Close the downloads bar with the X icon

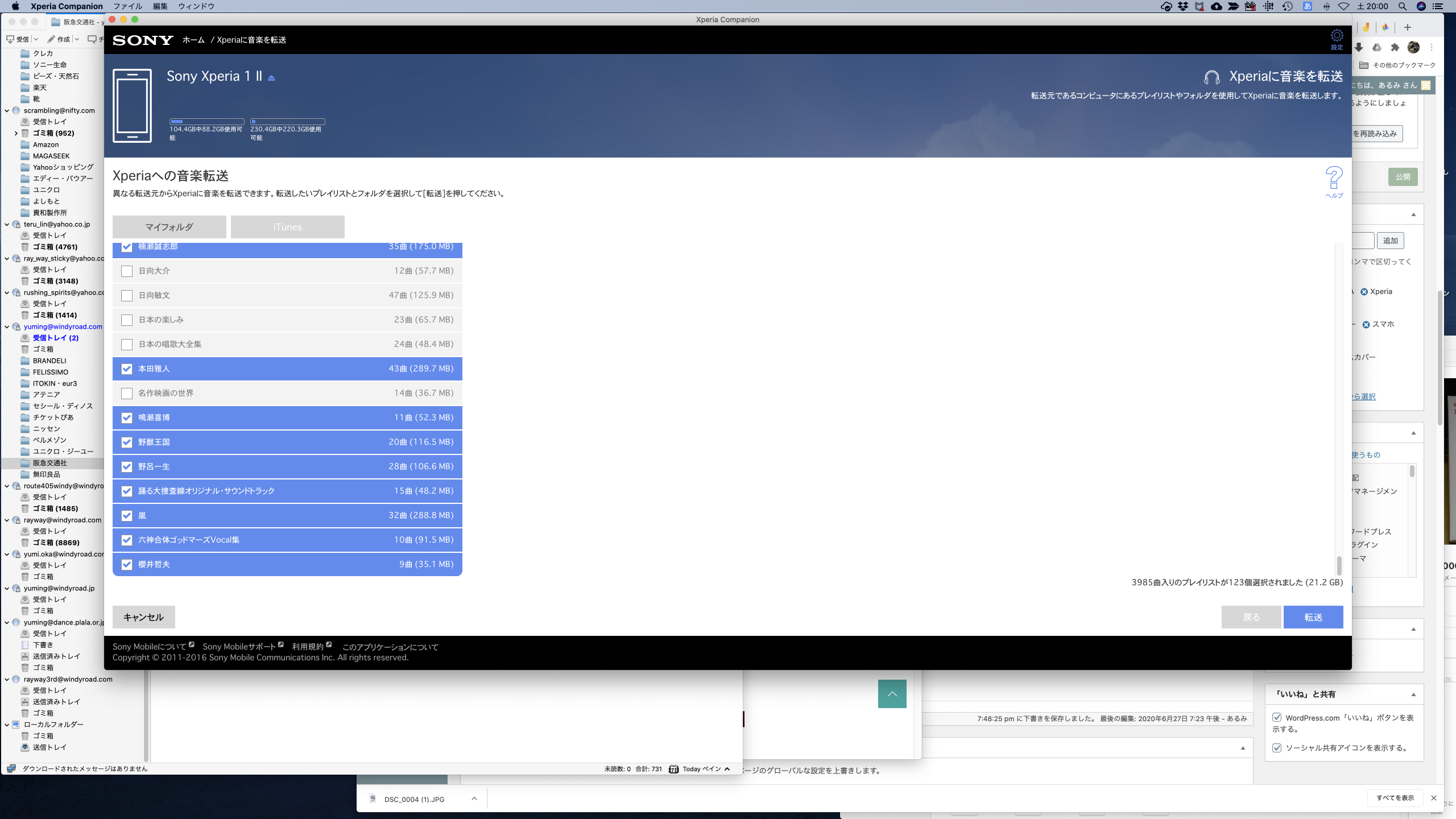(1434, 798)
